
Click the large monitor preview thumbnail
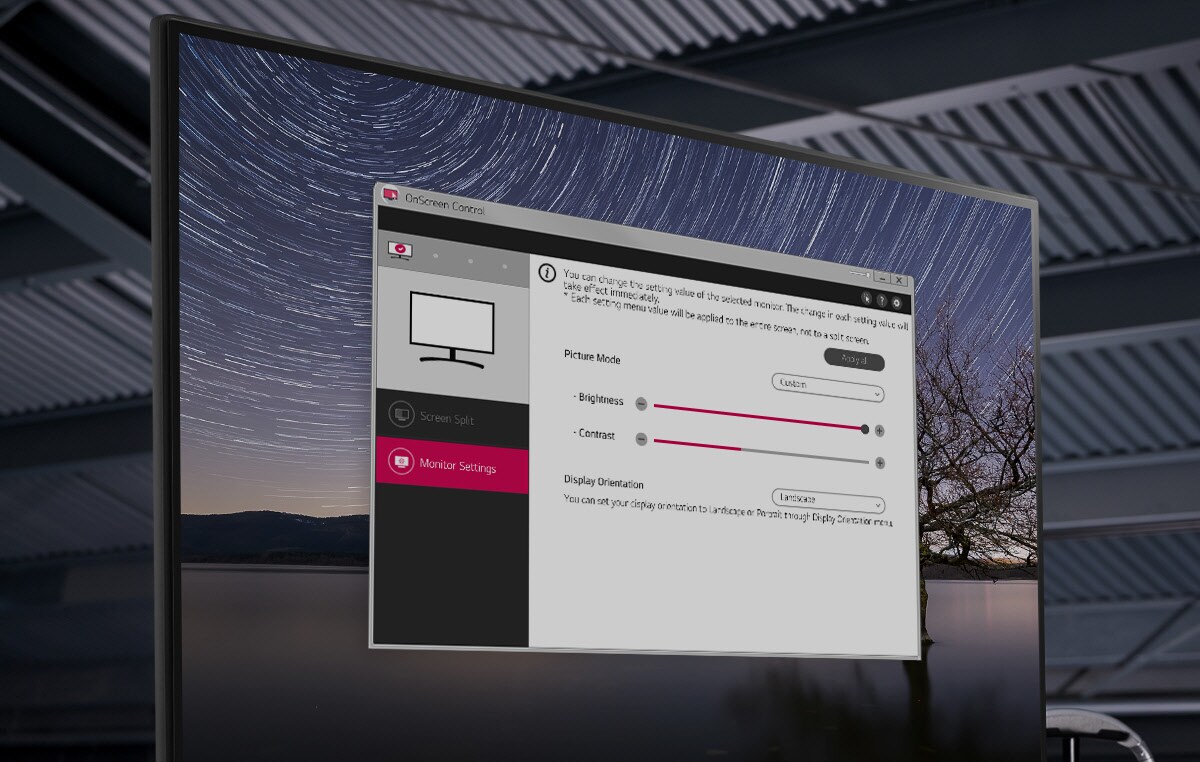pyautogui.click(x=452, y=328)
